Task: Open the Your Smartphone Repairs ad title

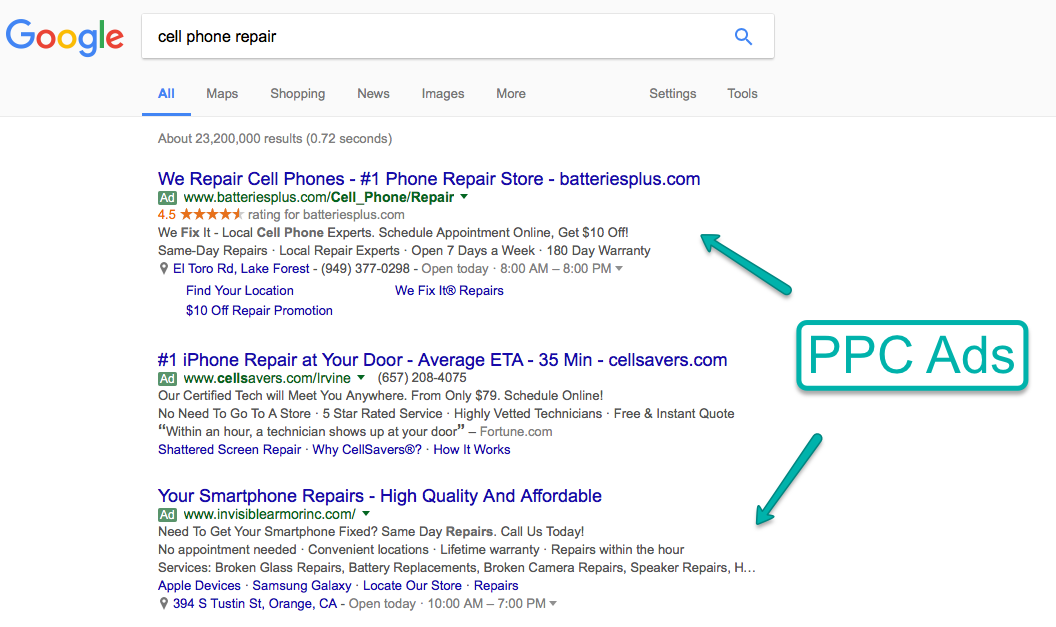Action: point(380,496)
